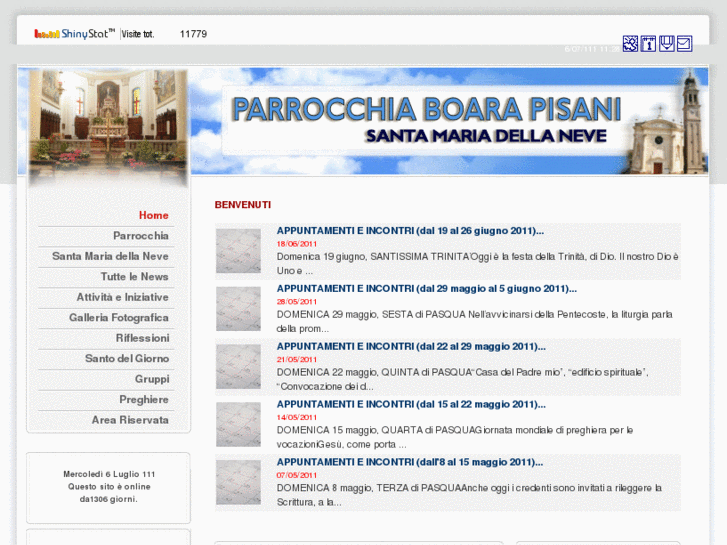The width and height of the screenshot is (727, 545).
Task: Click SANTA MARIA DELLA NEVE banner subtitle
Action: tap(486, 136)
